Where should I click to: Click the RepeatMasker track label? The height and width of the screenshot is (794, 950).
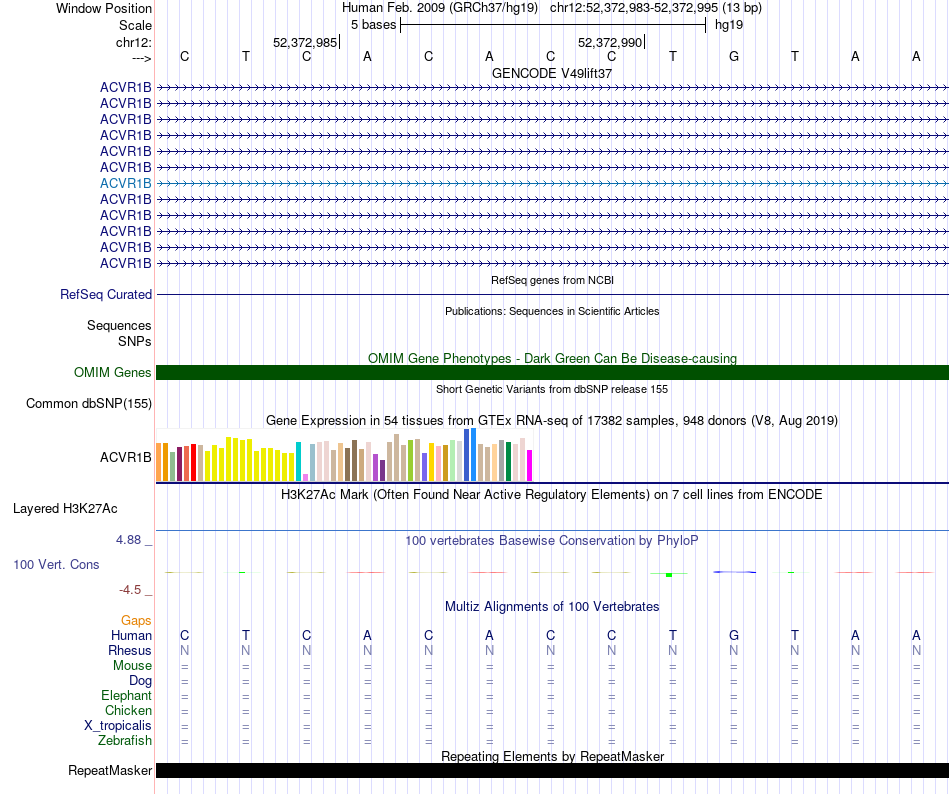point(110,770)
